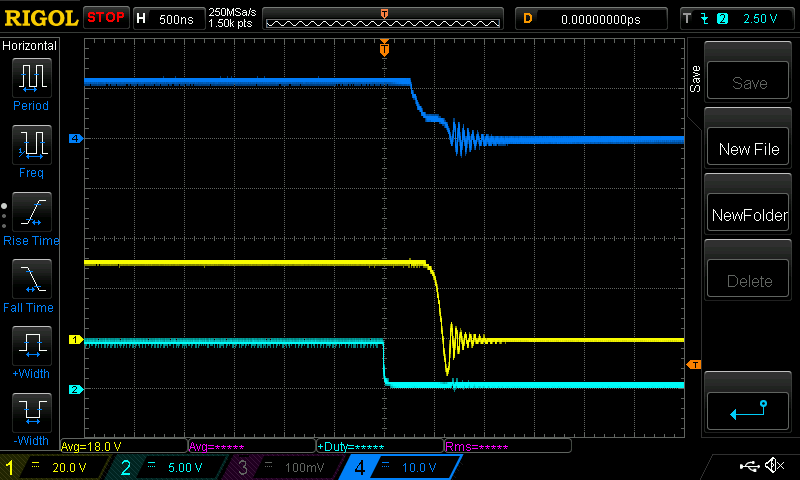Toggle the muted speaker sound icon

point(773,466)
